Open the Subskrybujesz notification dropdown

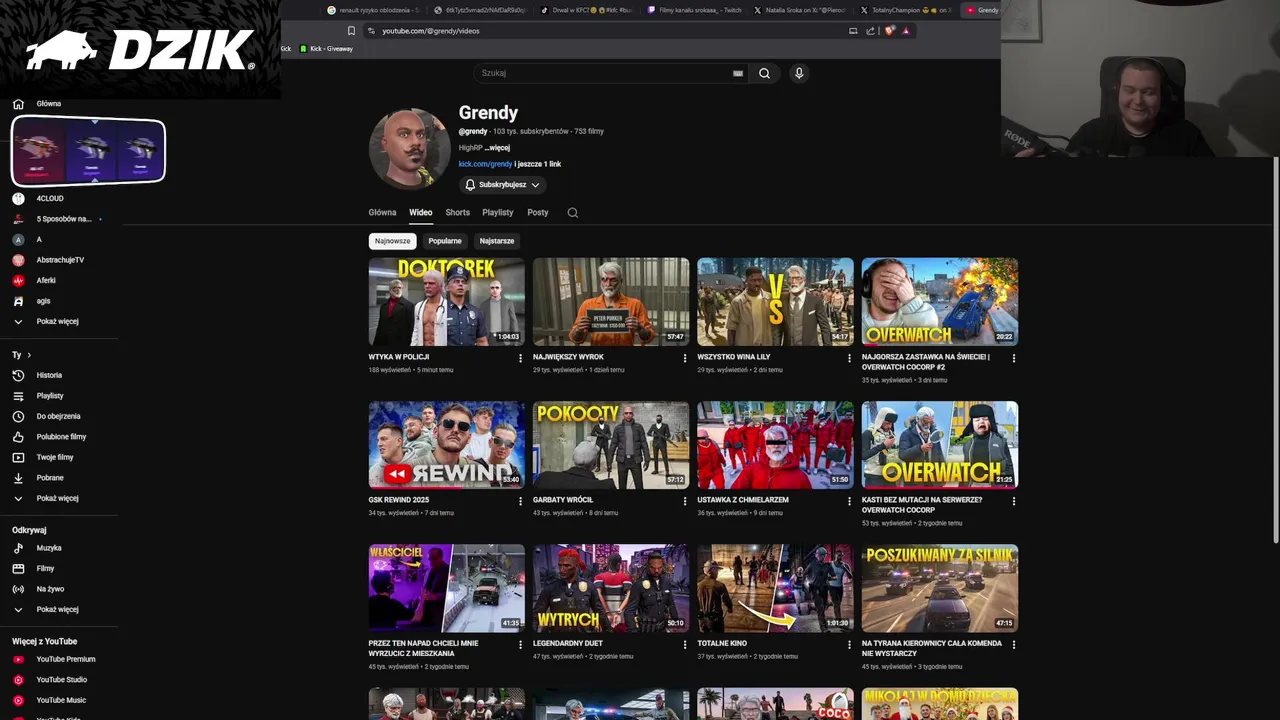[503, 185]
